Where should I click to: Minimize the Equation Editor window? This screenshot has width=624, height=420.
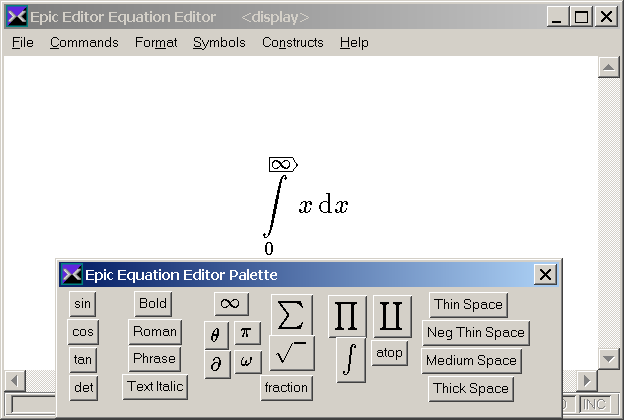[x=557, y=17]
